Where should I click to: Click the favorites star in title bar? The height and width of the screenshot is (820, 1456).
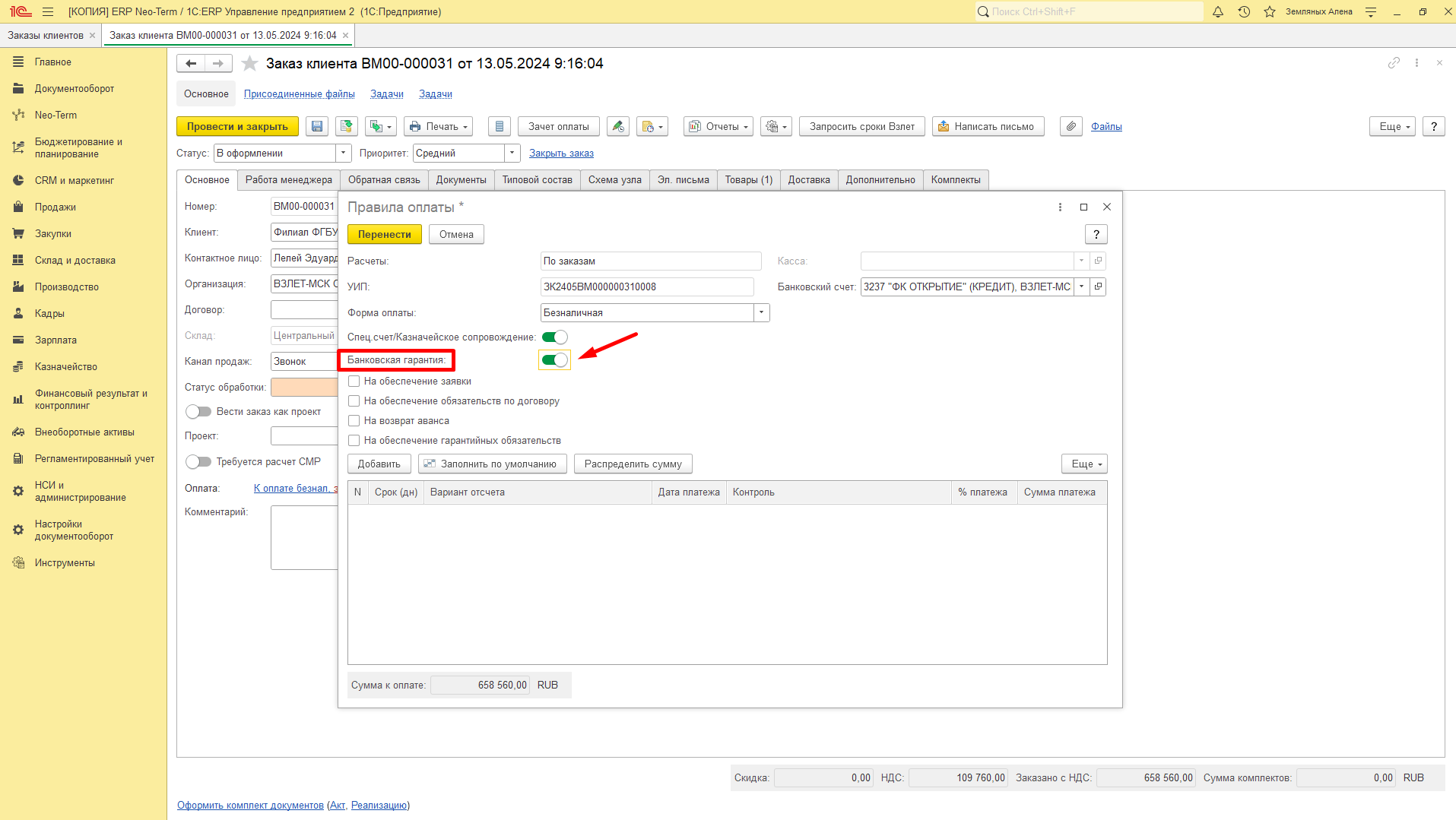tap(1269, 11)
